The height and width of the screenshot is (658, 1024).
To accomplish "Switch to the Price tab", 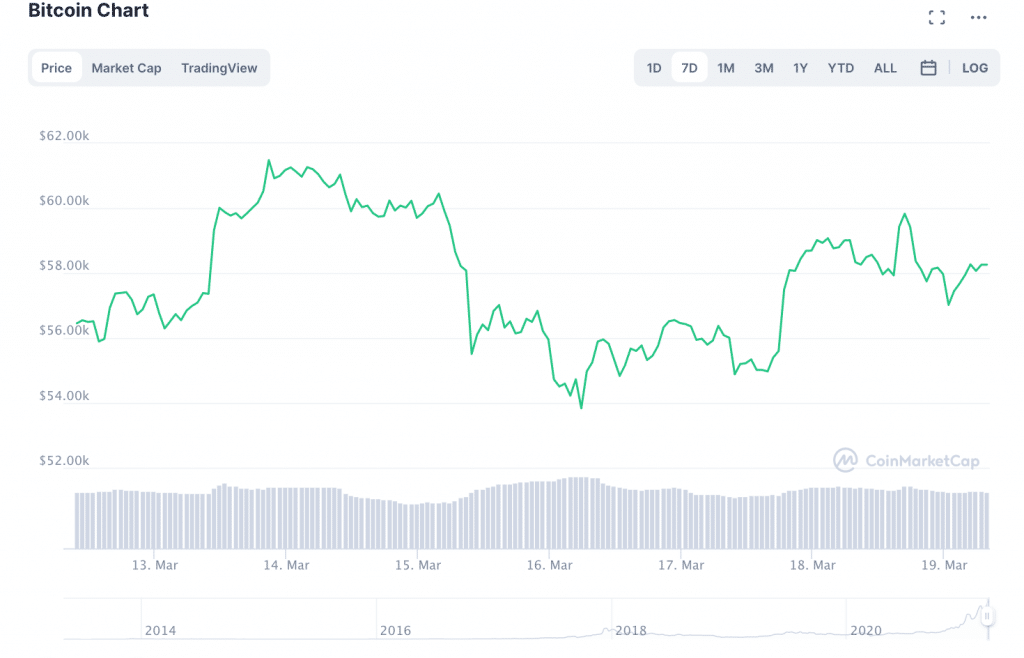I will (x=56, y=68).
